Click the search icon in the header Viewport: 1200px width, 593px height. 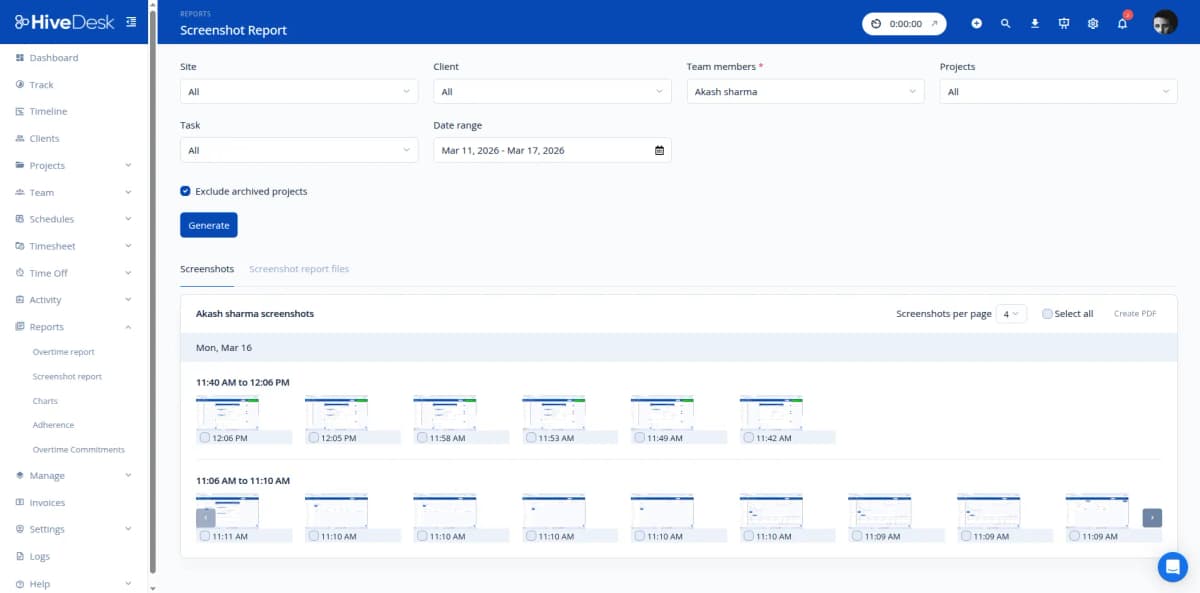[x=1006, y=22]
